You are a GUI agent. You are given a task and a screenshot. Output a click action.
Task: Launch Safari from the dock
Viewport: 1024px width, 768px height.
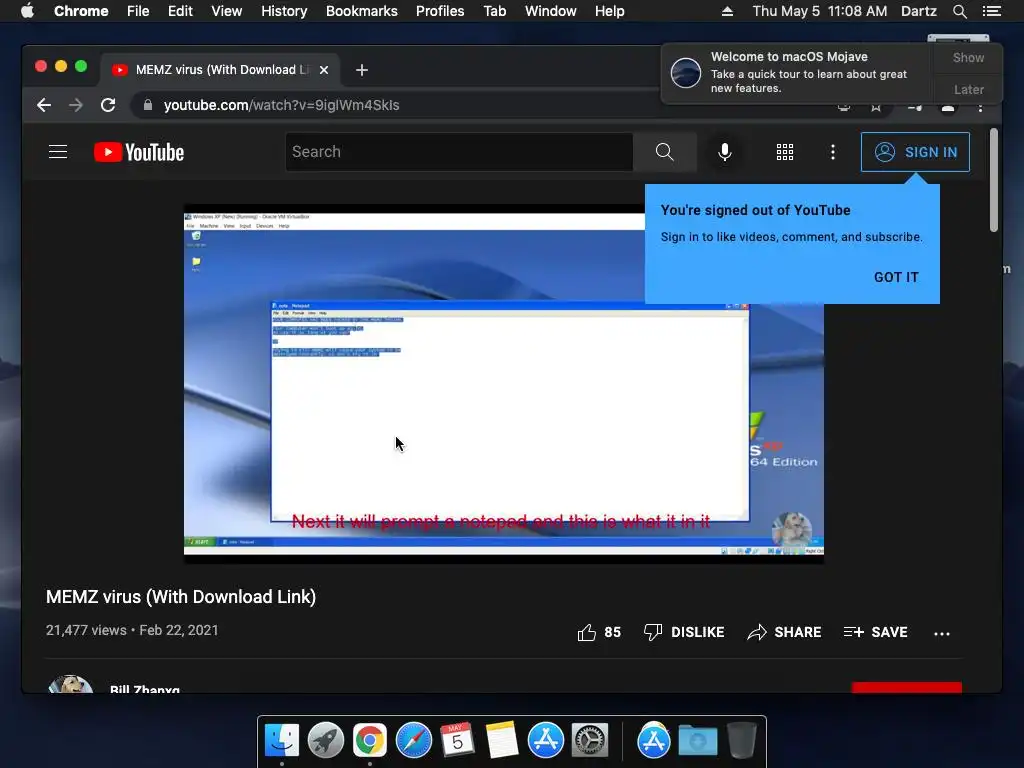coord(414,741)
